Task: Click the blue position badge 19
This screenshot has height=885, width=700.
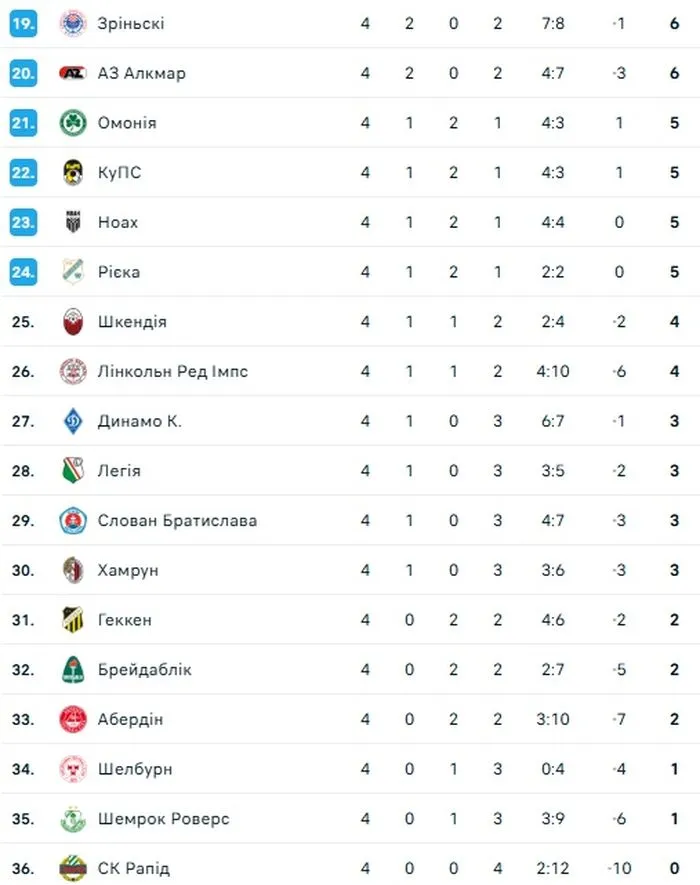Action: click(23, 23)
